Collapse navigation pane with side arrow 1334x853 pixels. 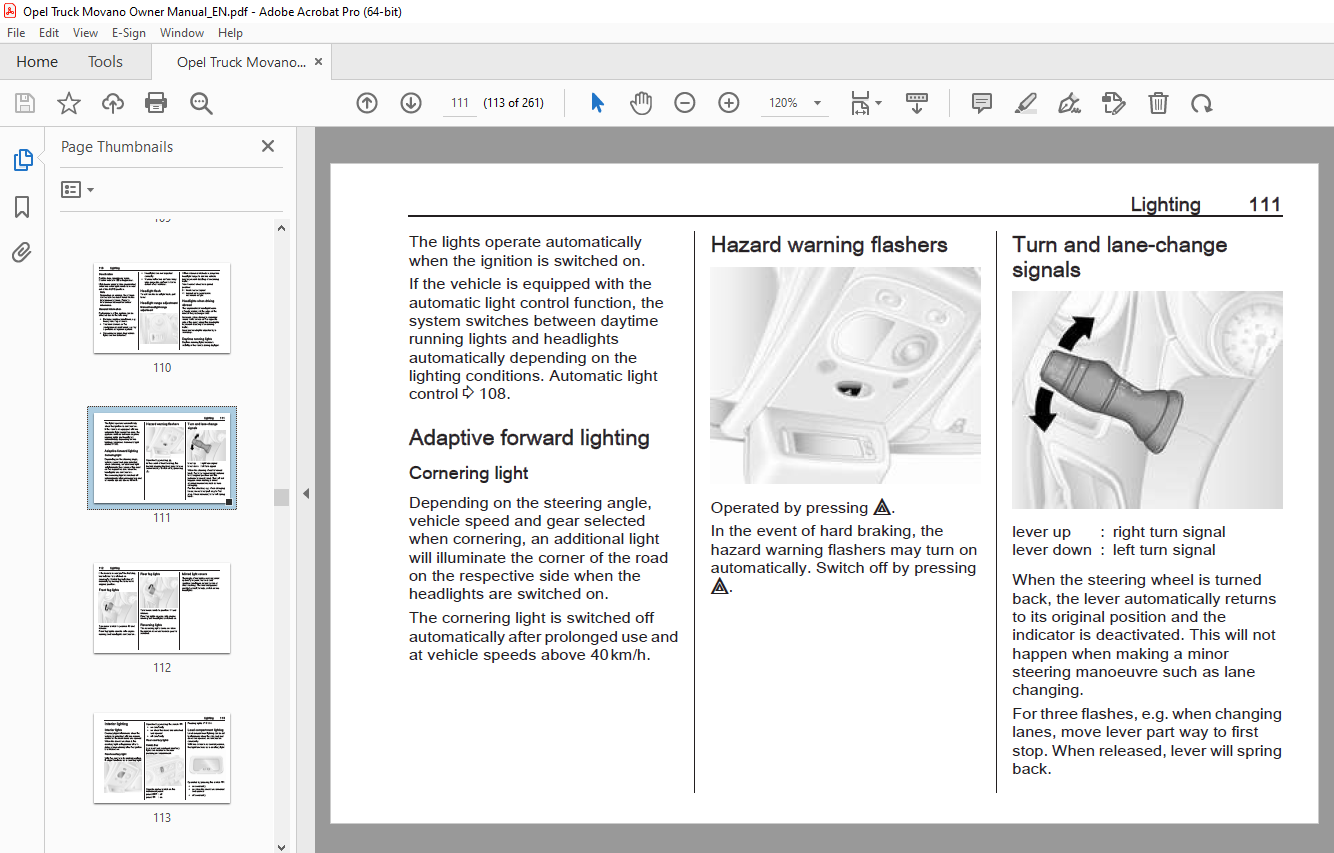pos(306,493)
